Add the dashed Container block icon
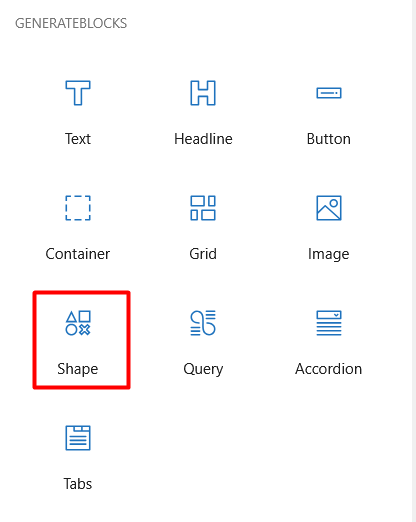This screenshot has width=416, height=522. 78,208
